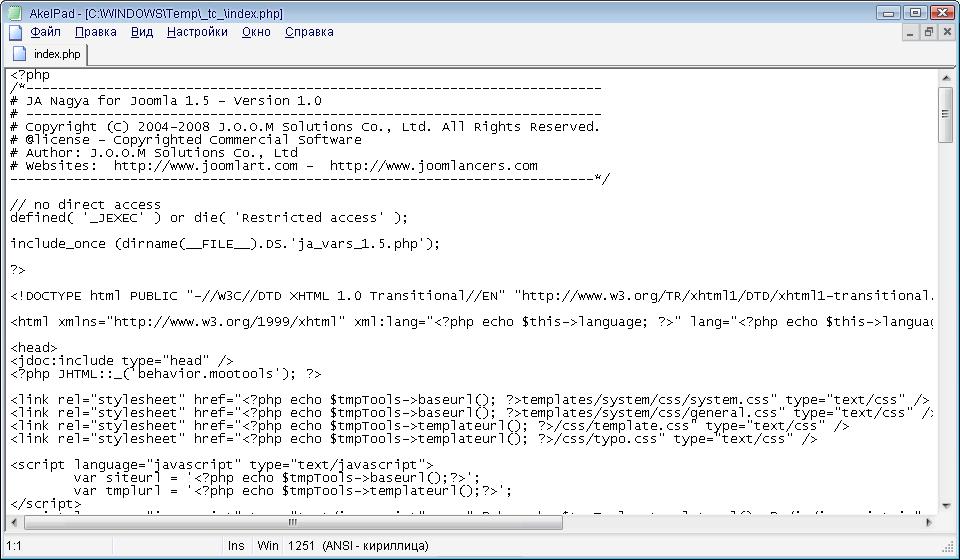Screen dimensions: 960x560
Task: Open the Правка menu
Action: tap(96, 32)
